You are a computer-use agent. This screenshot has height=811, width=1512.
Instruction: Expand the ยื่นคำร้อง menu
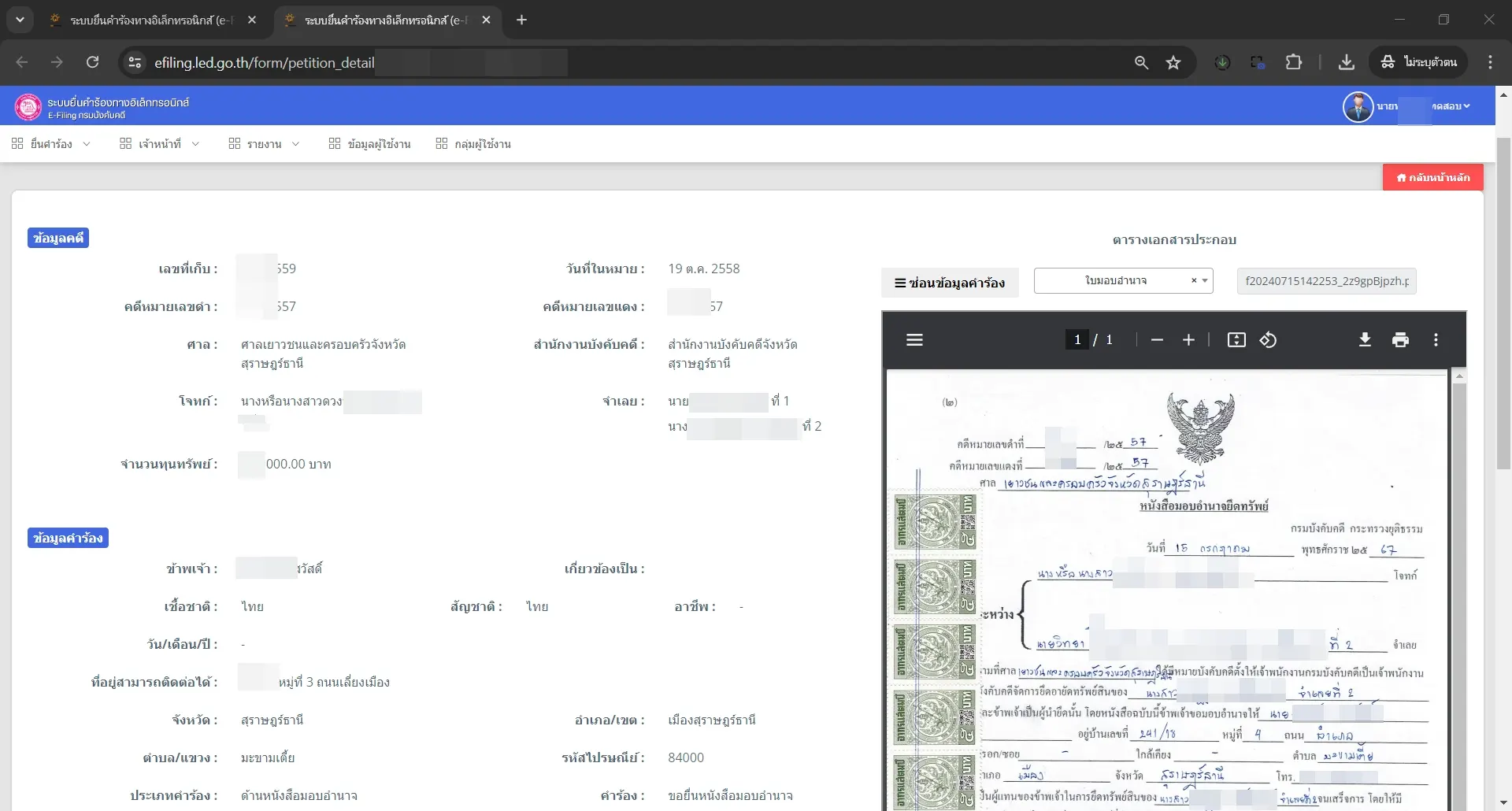coord(51,144)
